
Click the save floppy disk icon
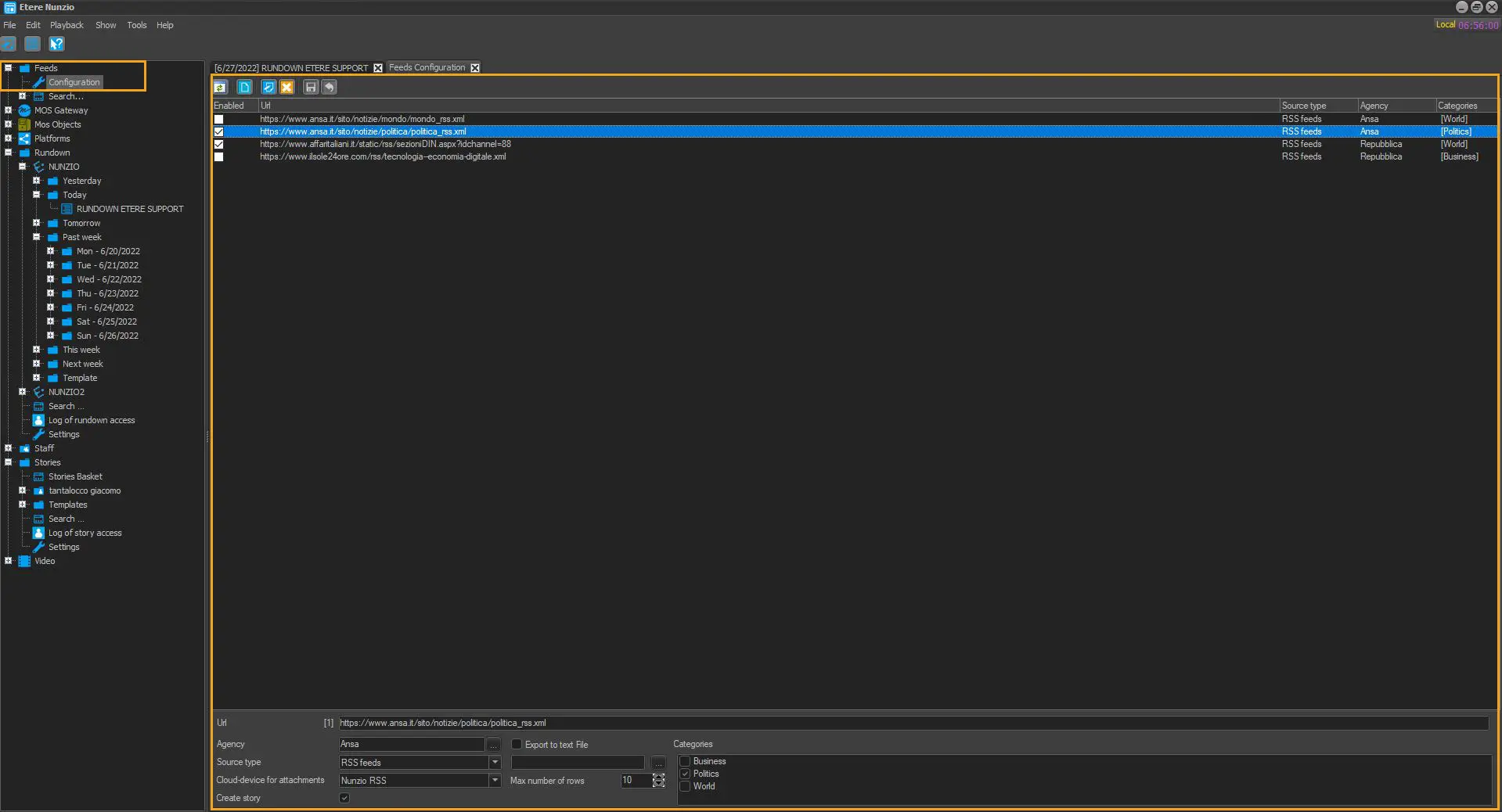coord(311,87)
